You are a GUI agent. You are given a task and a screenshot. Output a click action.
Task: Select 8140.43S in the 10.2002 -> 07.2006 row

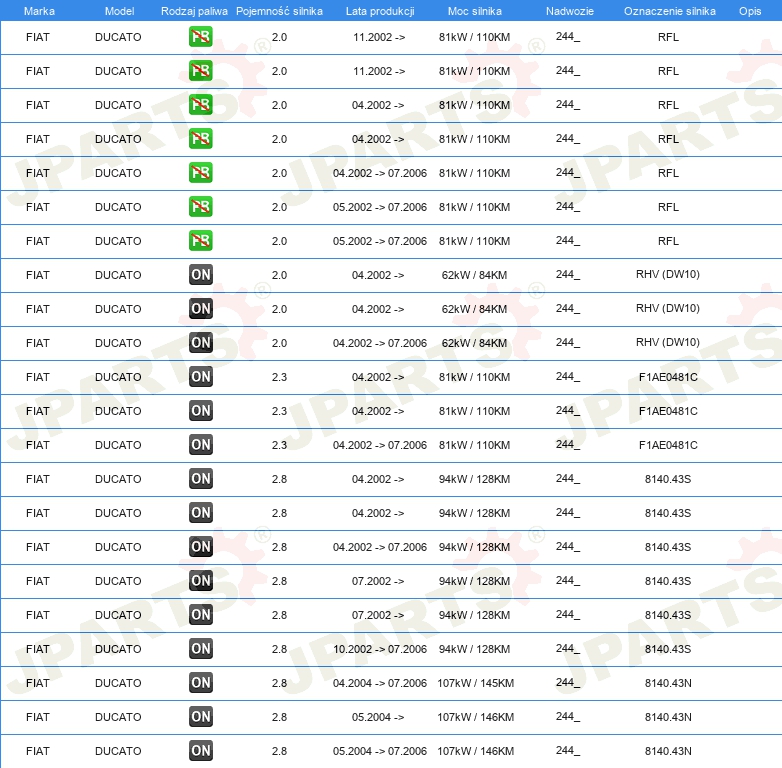668,649
